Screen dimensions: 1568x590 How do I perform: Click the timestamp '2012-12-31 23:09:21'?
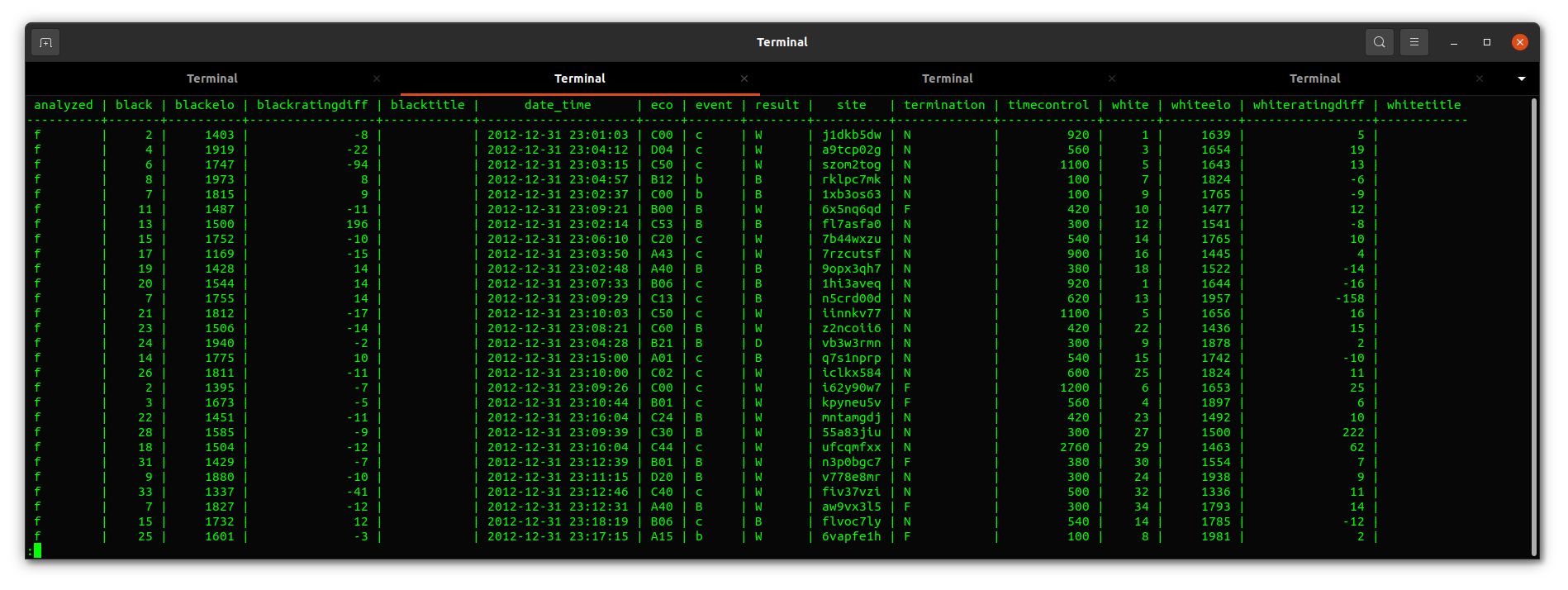558,209
